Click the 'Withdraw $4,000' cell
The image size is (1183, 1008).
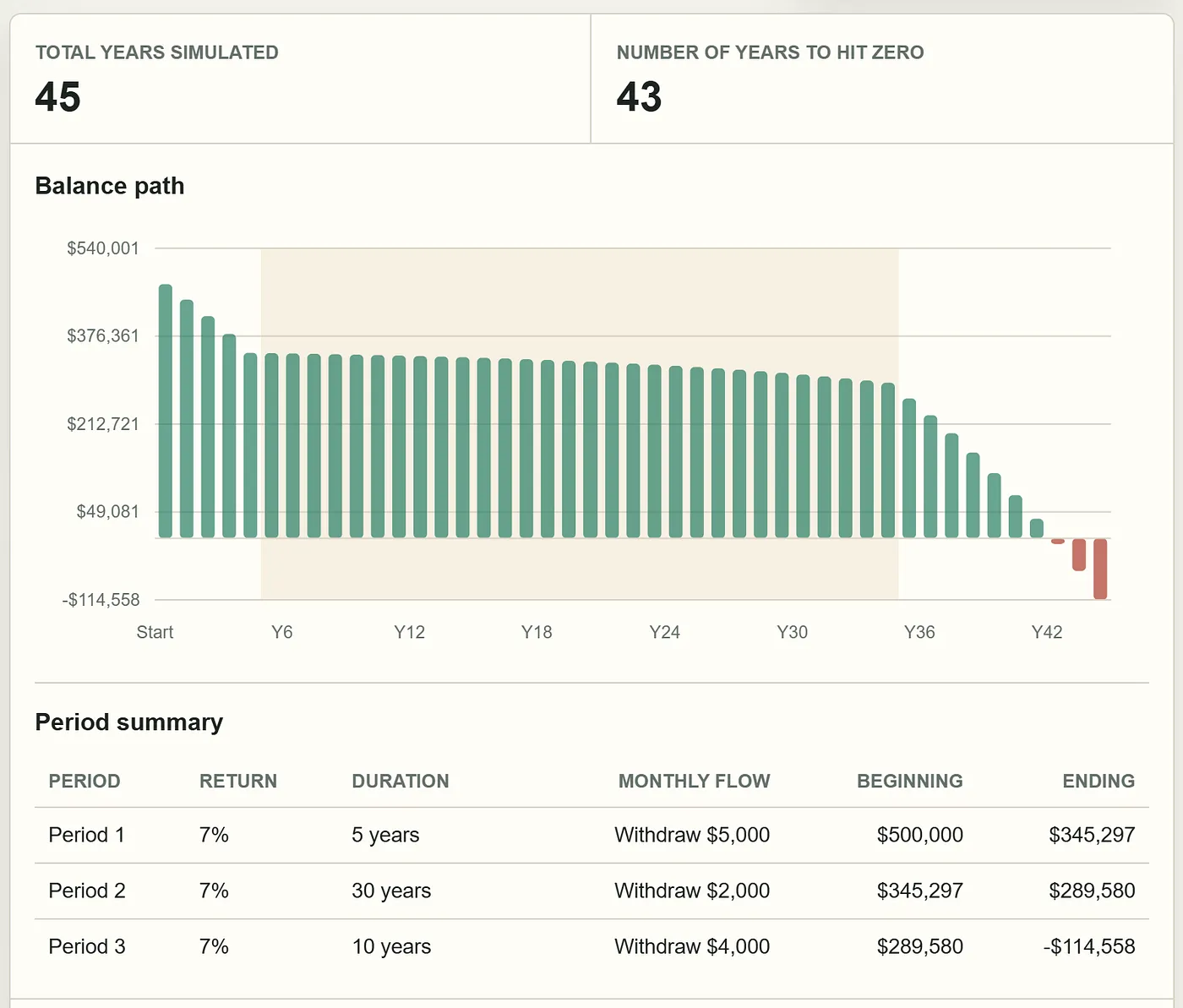(692, 946)
